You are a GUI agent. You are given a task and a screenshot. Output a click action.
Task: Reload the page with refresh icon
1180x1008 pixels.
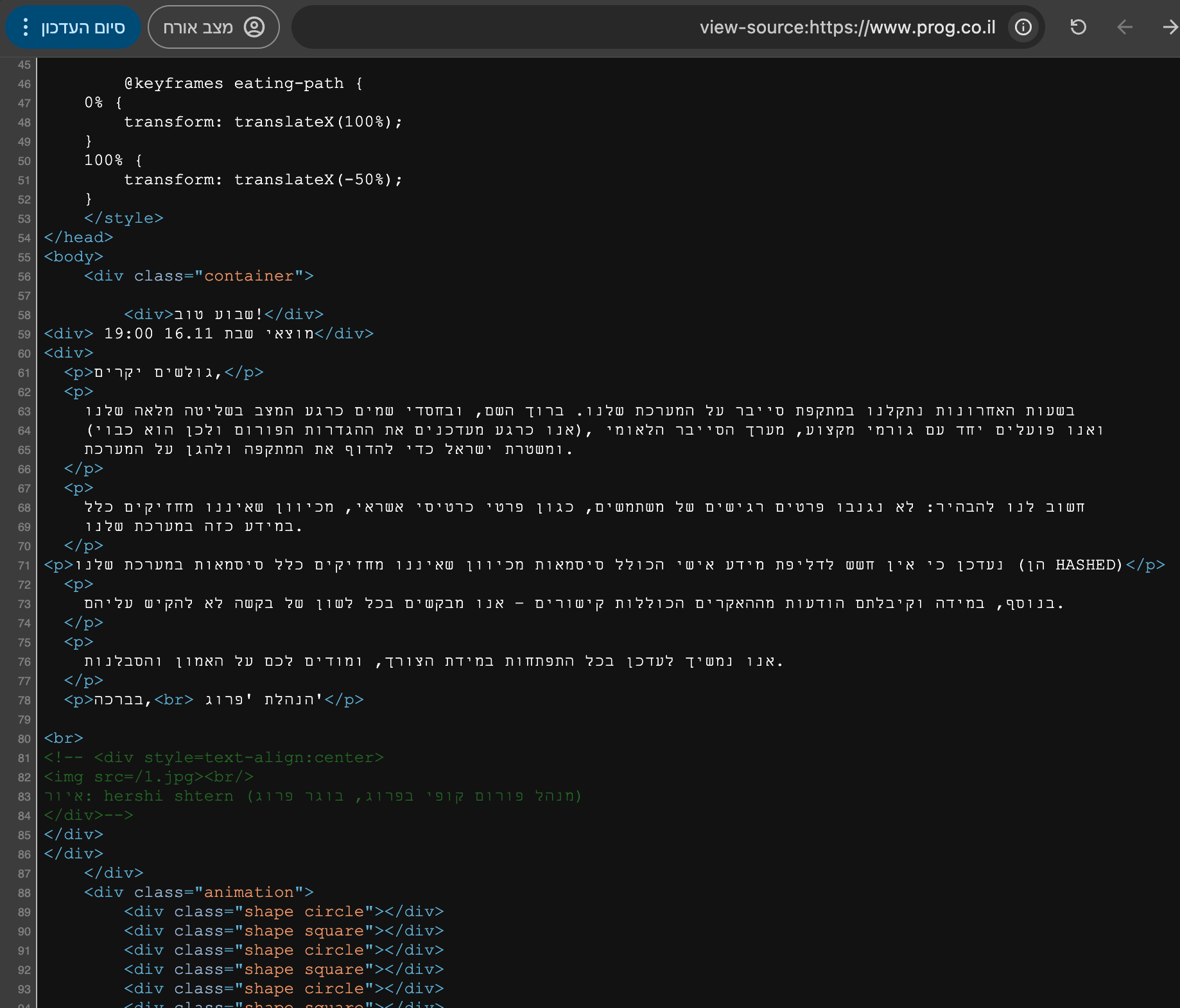1078,27
